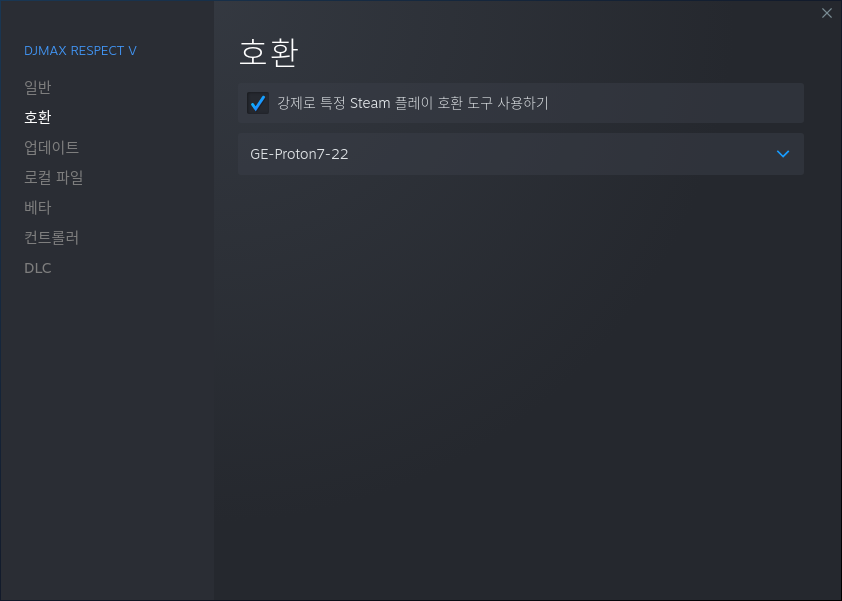The image size is (842, 601).
Task: Open the 베타 tab
Action: coord(38,207)
